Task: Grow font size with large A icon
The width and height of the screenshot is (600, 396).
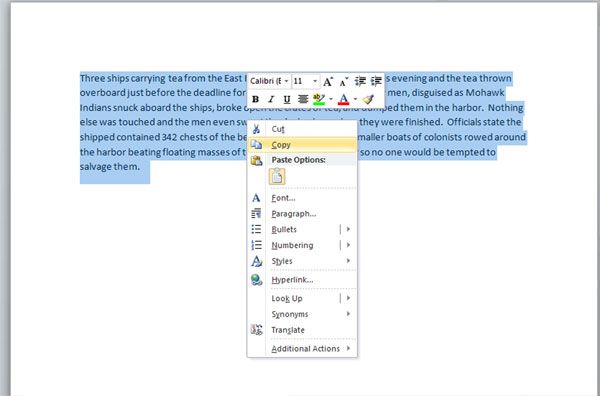Action: tap(328, 81)
